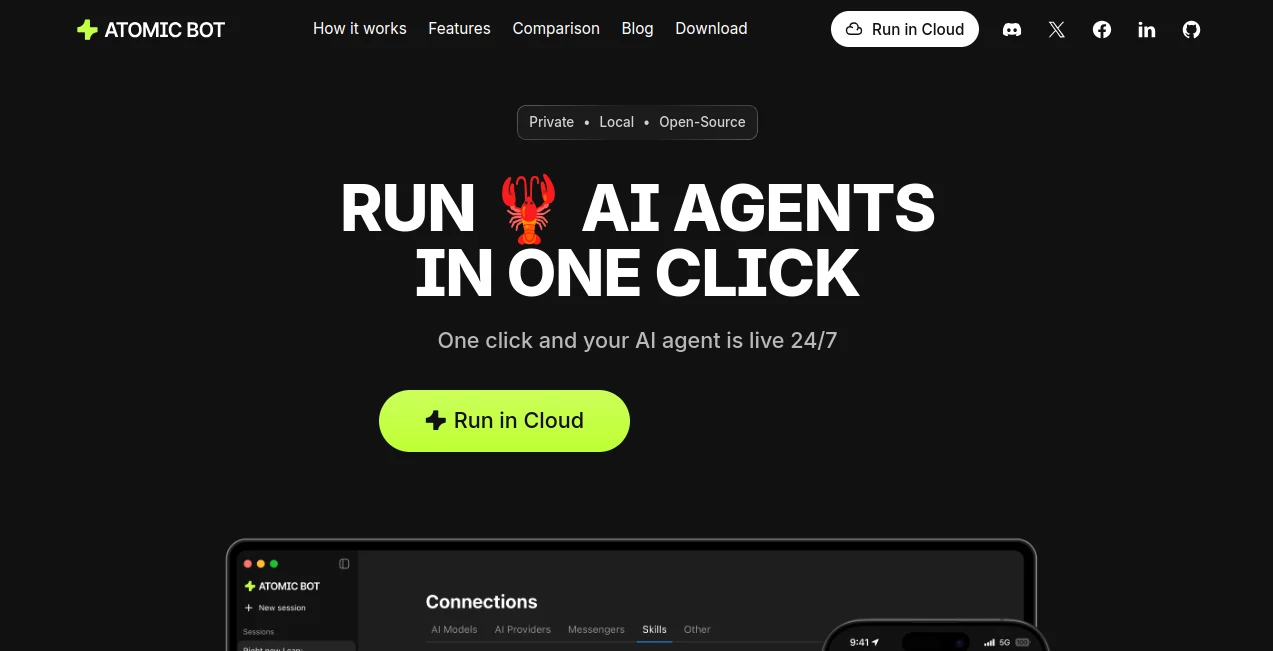Click the Private Local Open-Source badge
Viewport: 1273px width, 651px height.
pos(637,122)
